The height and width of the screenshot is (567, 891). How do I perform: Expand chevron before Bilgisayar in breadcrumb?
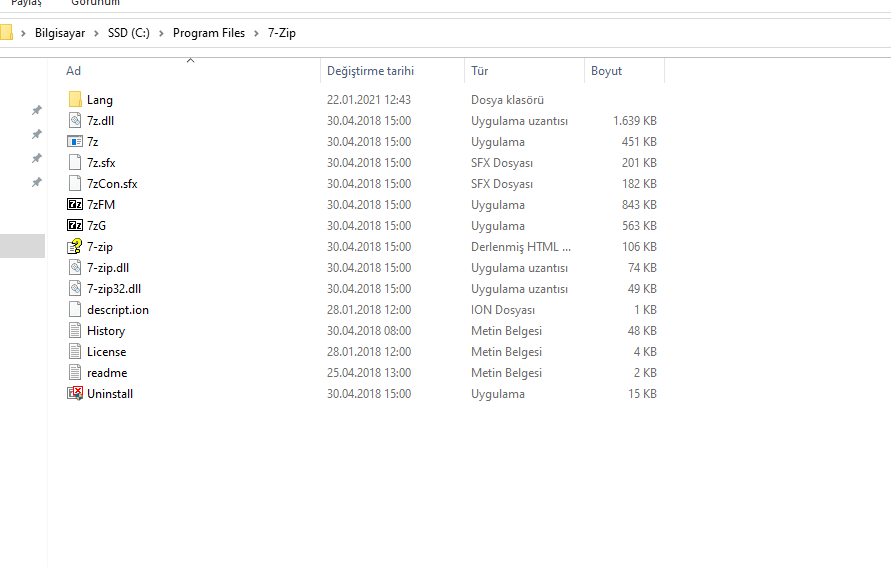23,34
